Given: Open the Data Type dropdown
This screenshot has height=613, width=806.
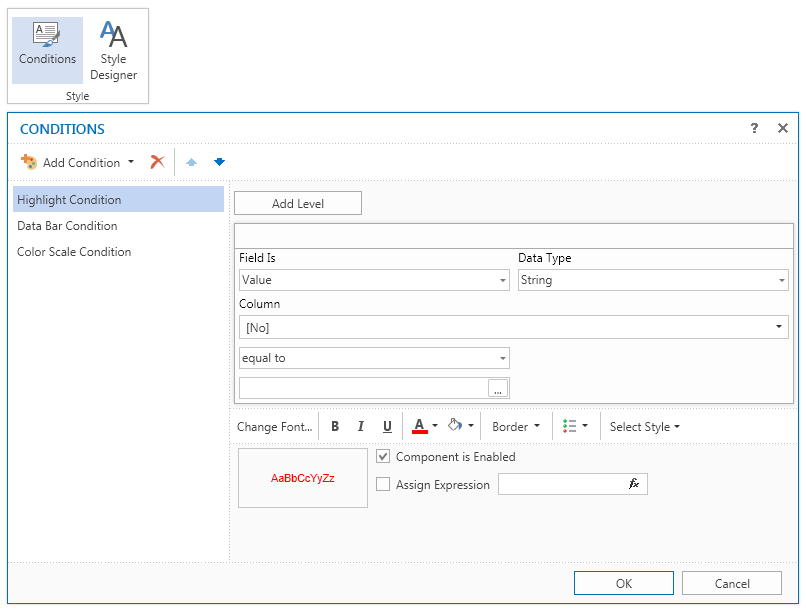Looking at the screenshot, I should [653, 280].
